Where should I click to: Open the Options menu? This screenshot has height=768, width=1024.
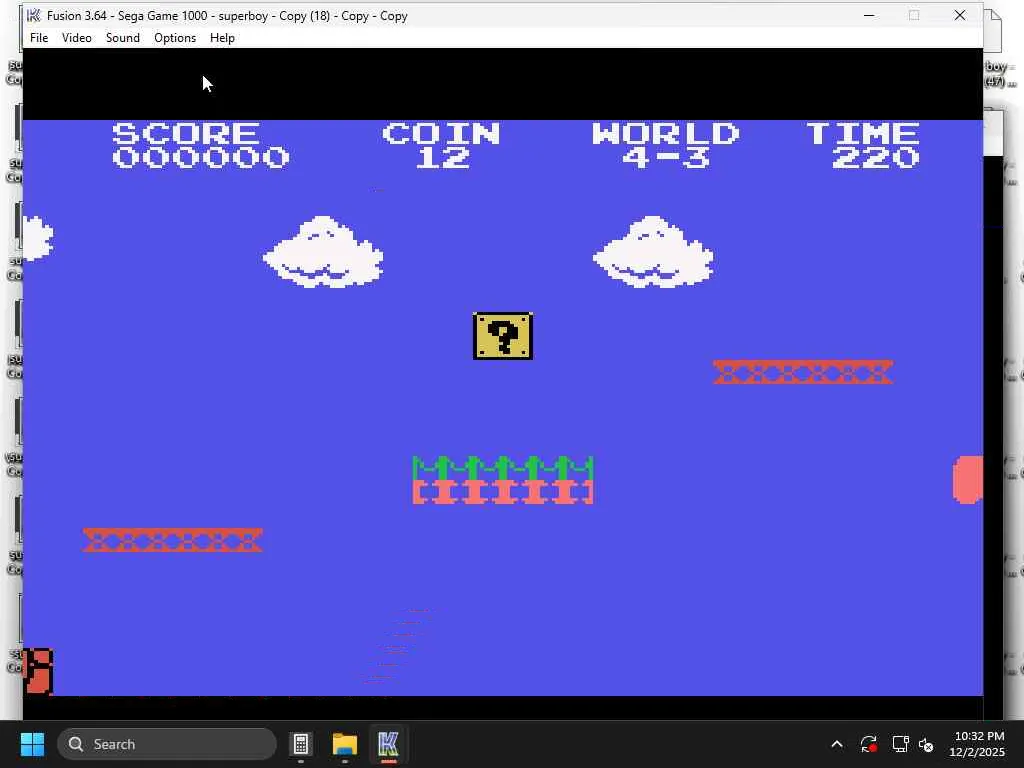175,38
